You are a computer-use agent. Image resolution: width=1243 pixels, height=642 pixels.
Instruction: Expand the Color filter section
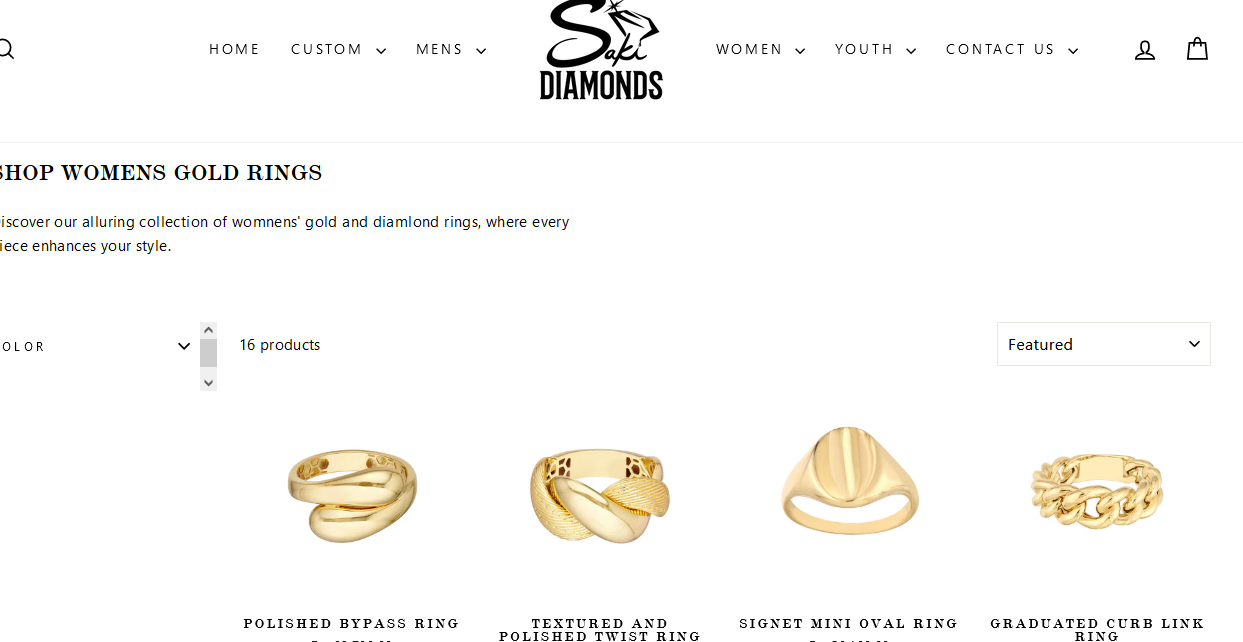[95, 346]
